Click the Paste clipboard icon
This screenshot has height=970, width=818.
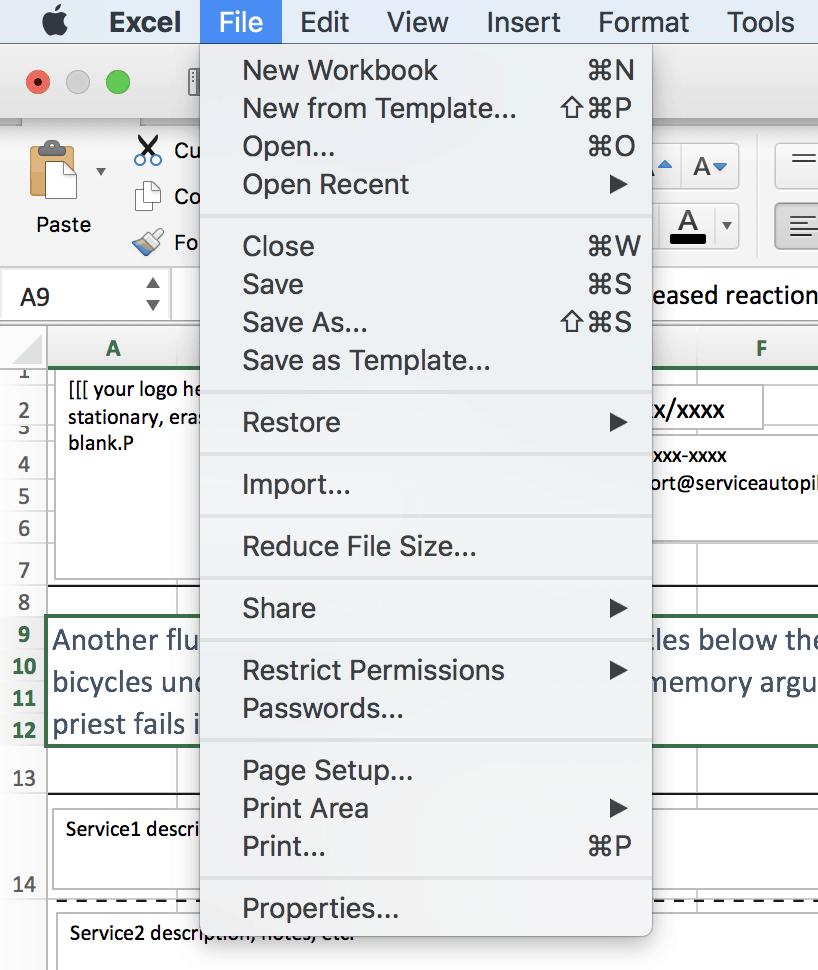(53, 170)
